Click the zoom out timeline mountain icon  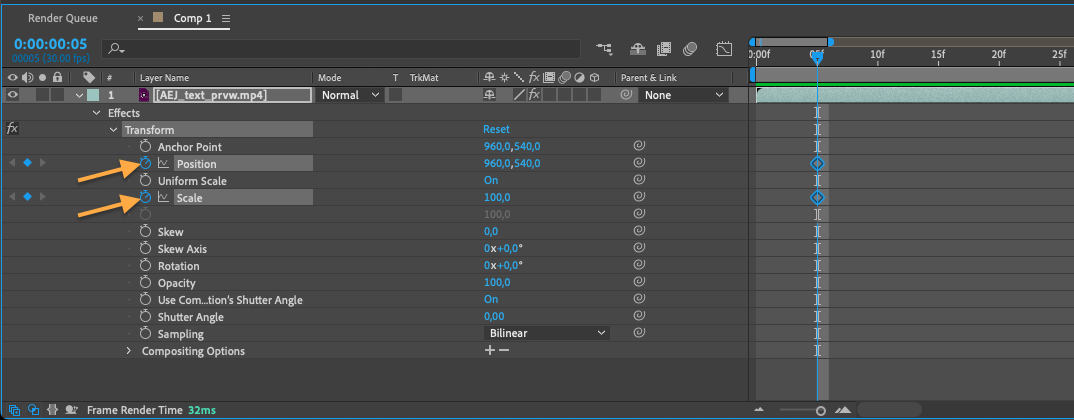pos(758,410)
